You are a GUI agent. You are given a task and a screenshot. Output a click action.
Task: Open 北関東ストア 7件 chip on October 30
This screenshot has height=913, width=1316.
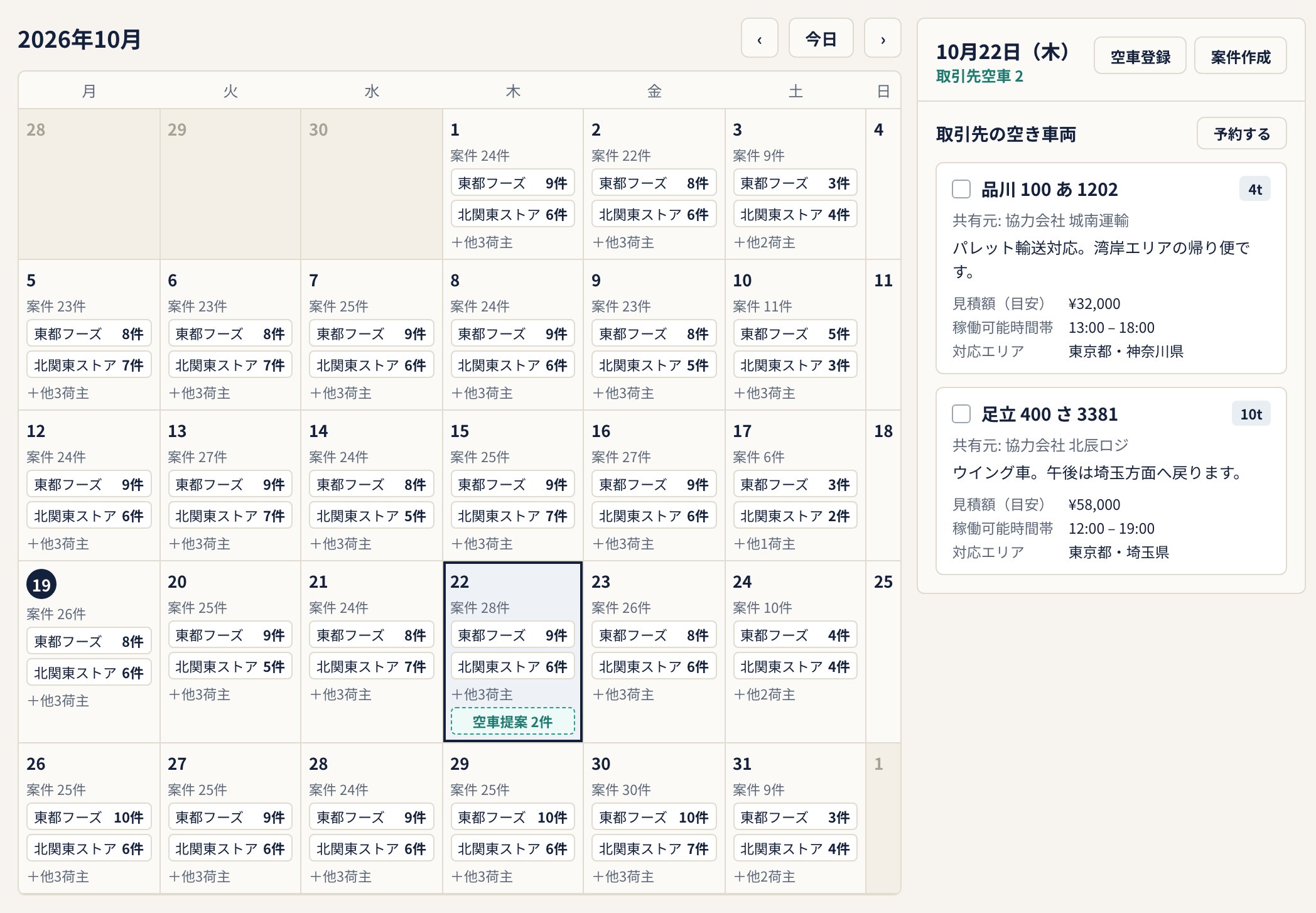[x=654, y=848]
